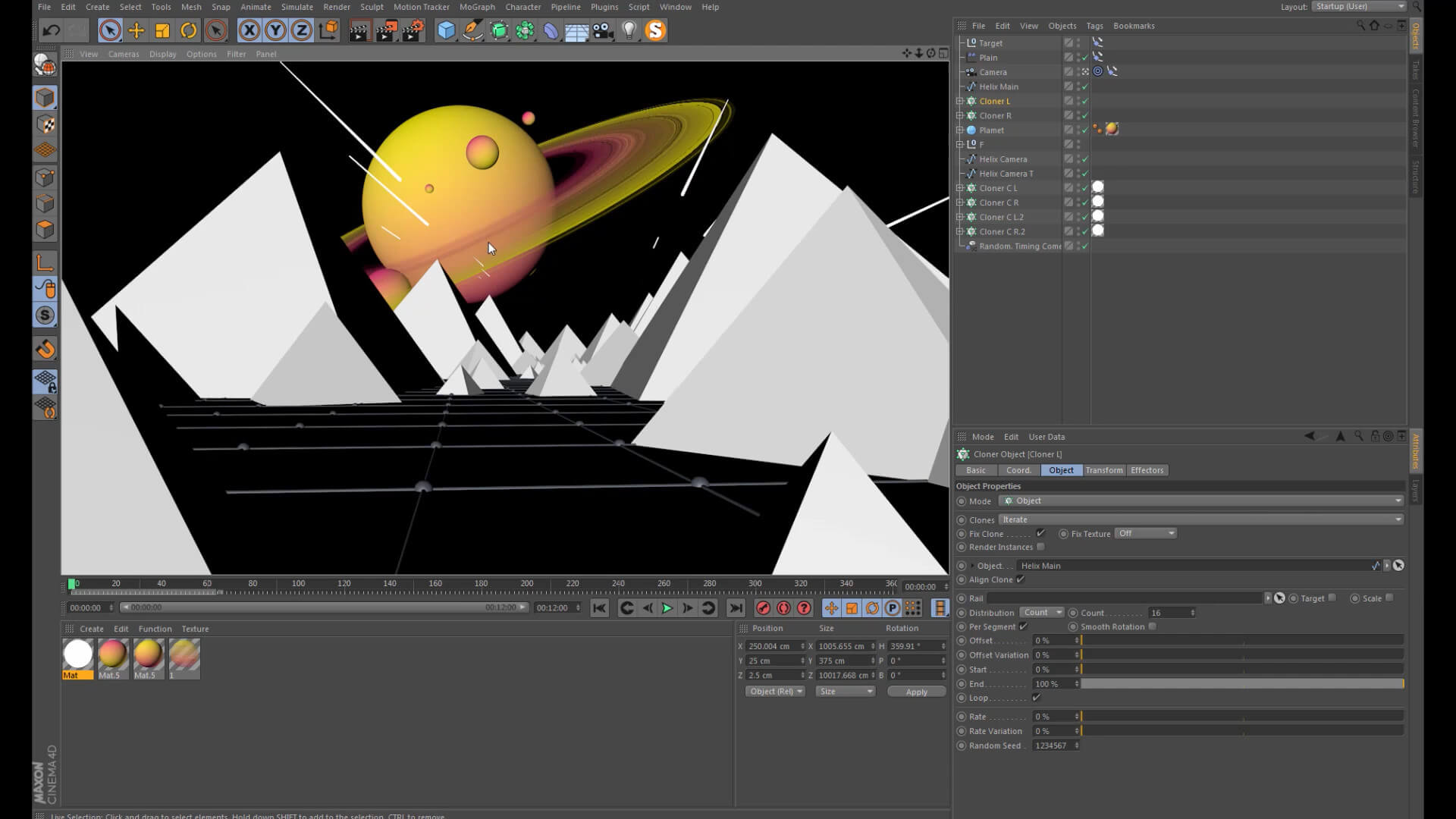This screenshot has height=819, width=1456.
Task: Expand the Plamet object tree
Action: click(960, 130)
